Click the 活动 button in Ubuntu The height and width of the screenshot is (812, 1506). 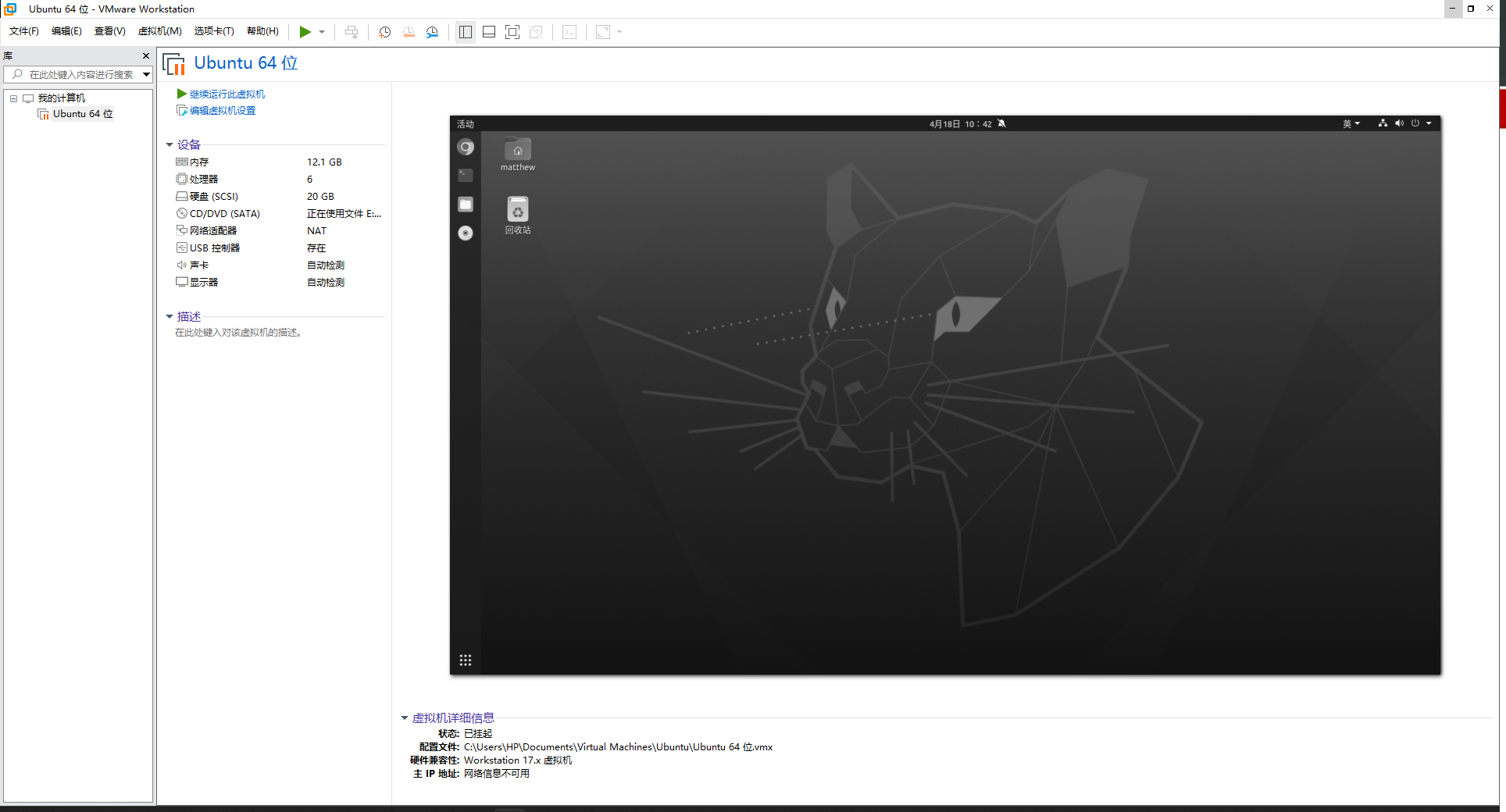tap(466, 124)
